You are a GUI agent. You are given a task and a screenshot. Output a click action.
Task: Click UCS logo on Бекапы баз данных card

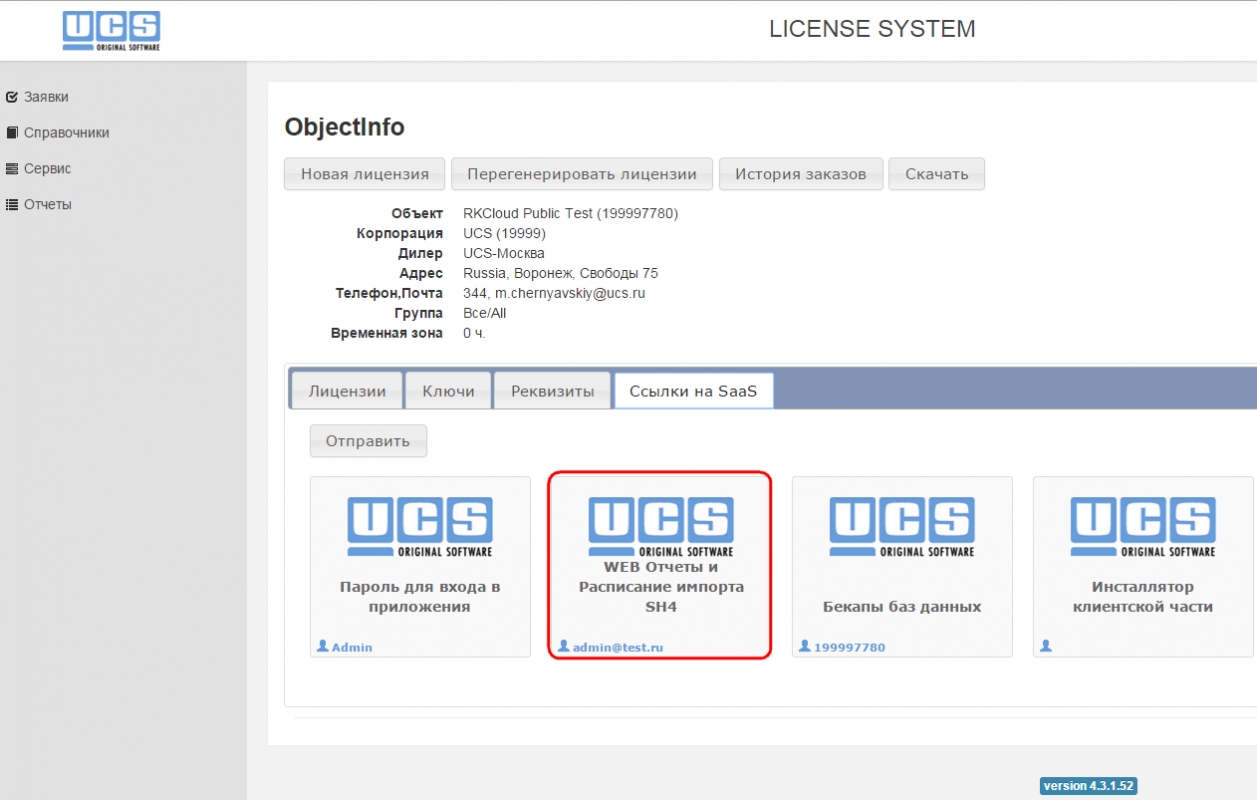click(x=902, y=527)
